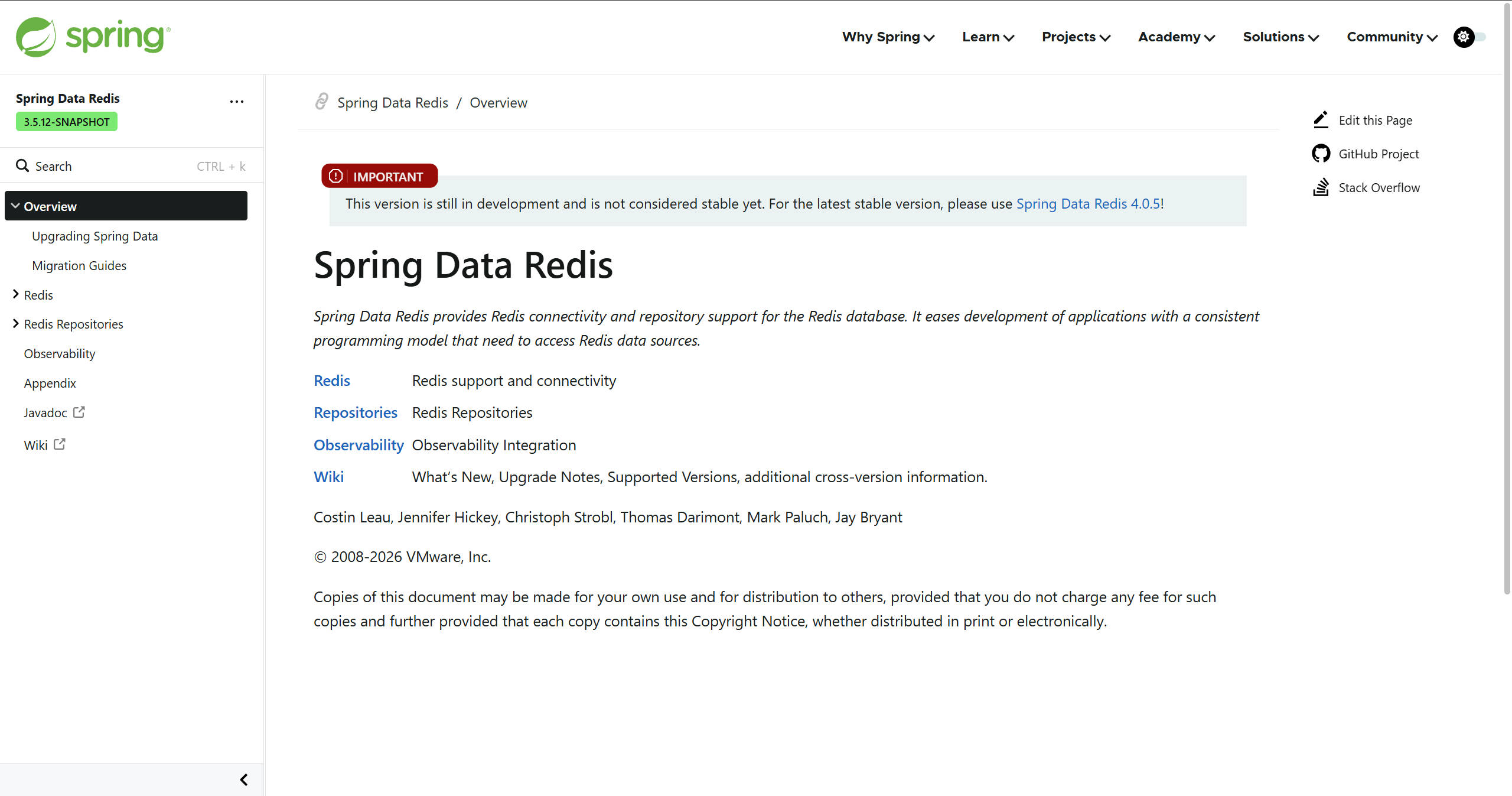1512x796 pixels.
Task: Open Wiki link in content table
Action: [x=329, y=477]
